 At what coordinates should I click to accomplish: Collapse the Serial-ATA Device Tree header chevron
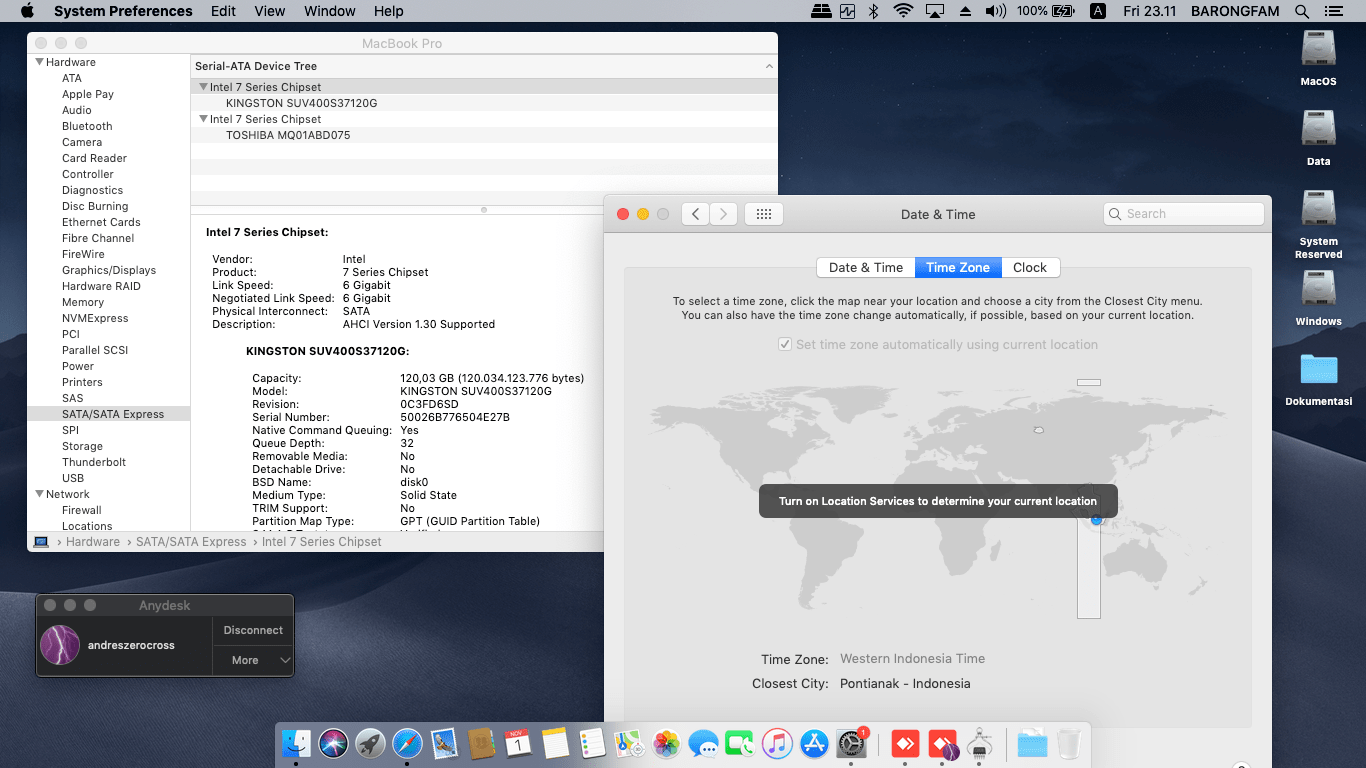coord(769,66)
